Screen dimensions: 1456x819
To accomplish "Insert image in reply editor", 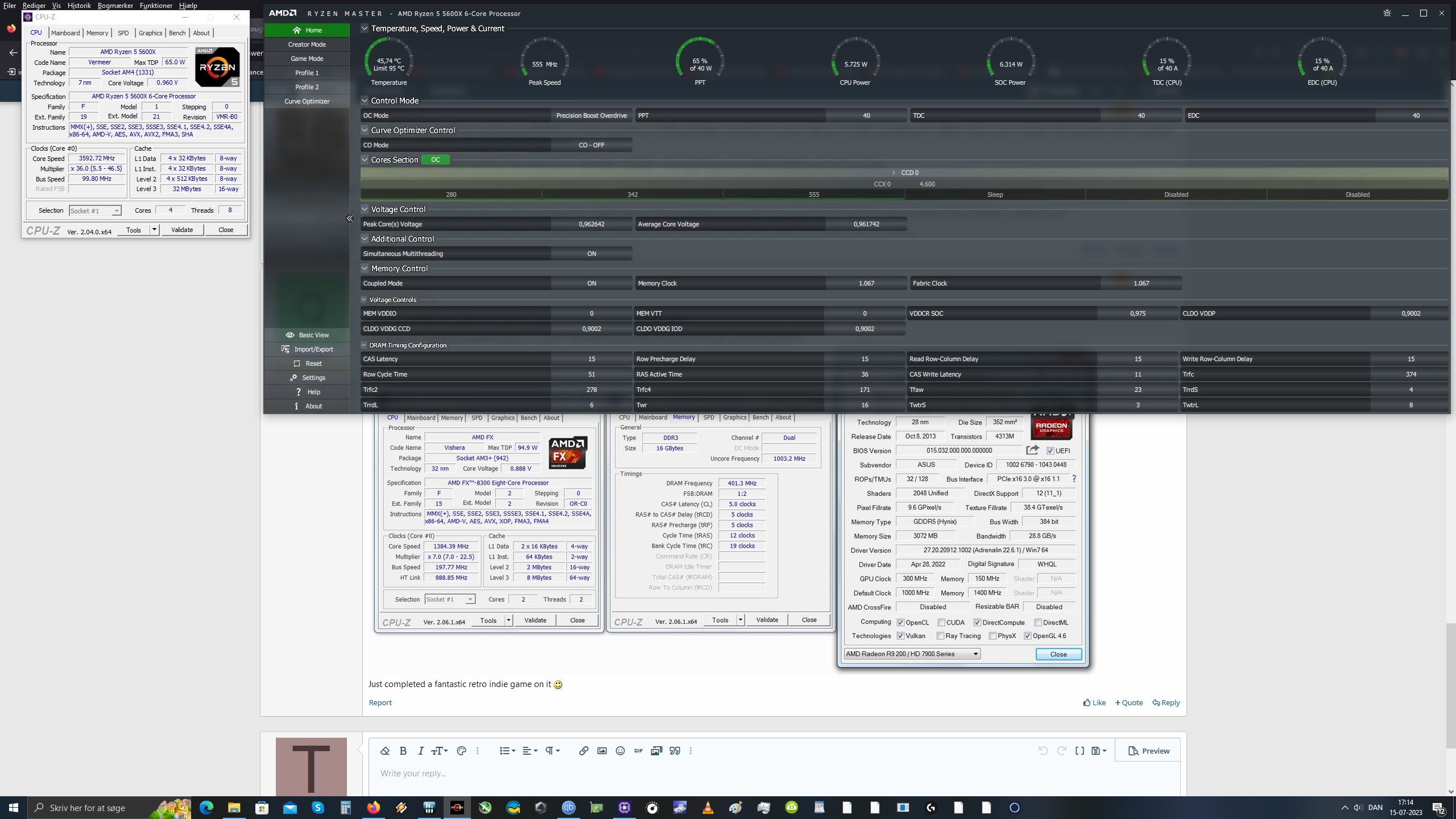I will point(602,751).
